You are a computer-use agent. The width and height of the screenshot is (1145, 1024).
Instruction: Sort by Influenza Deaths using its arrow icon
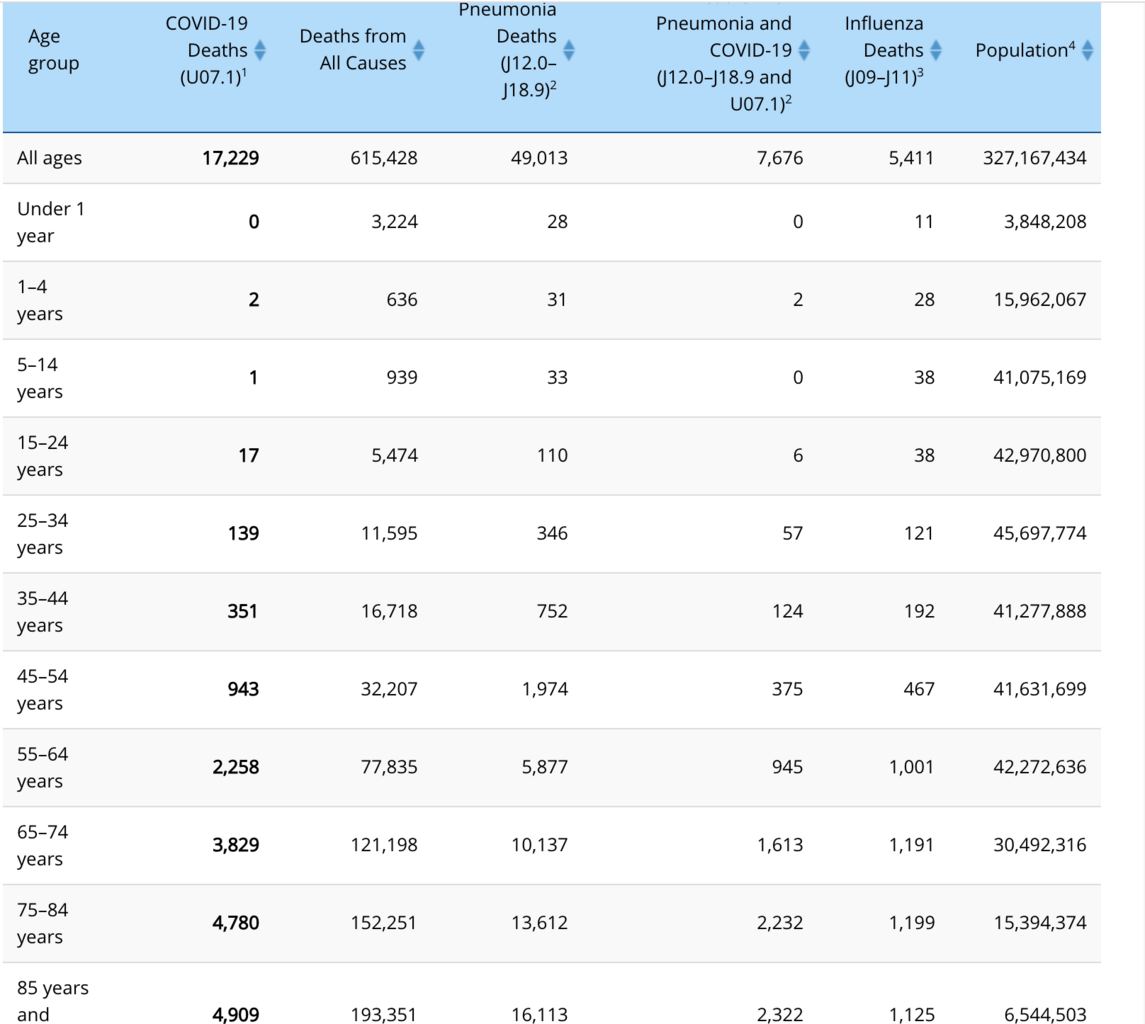tap(936, 50)
